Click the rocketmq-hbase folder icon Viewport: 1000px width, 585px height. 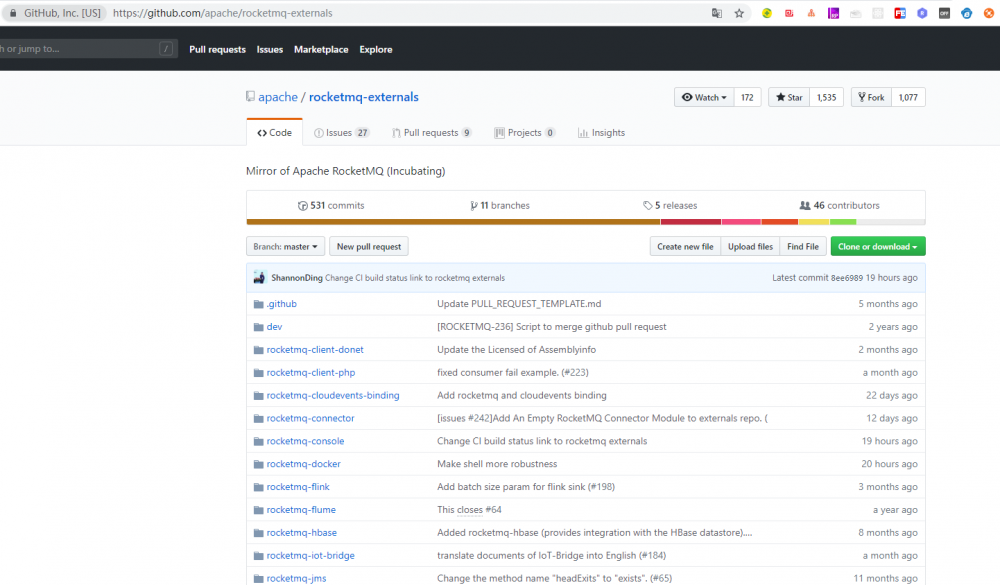tap(258, 533)
